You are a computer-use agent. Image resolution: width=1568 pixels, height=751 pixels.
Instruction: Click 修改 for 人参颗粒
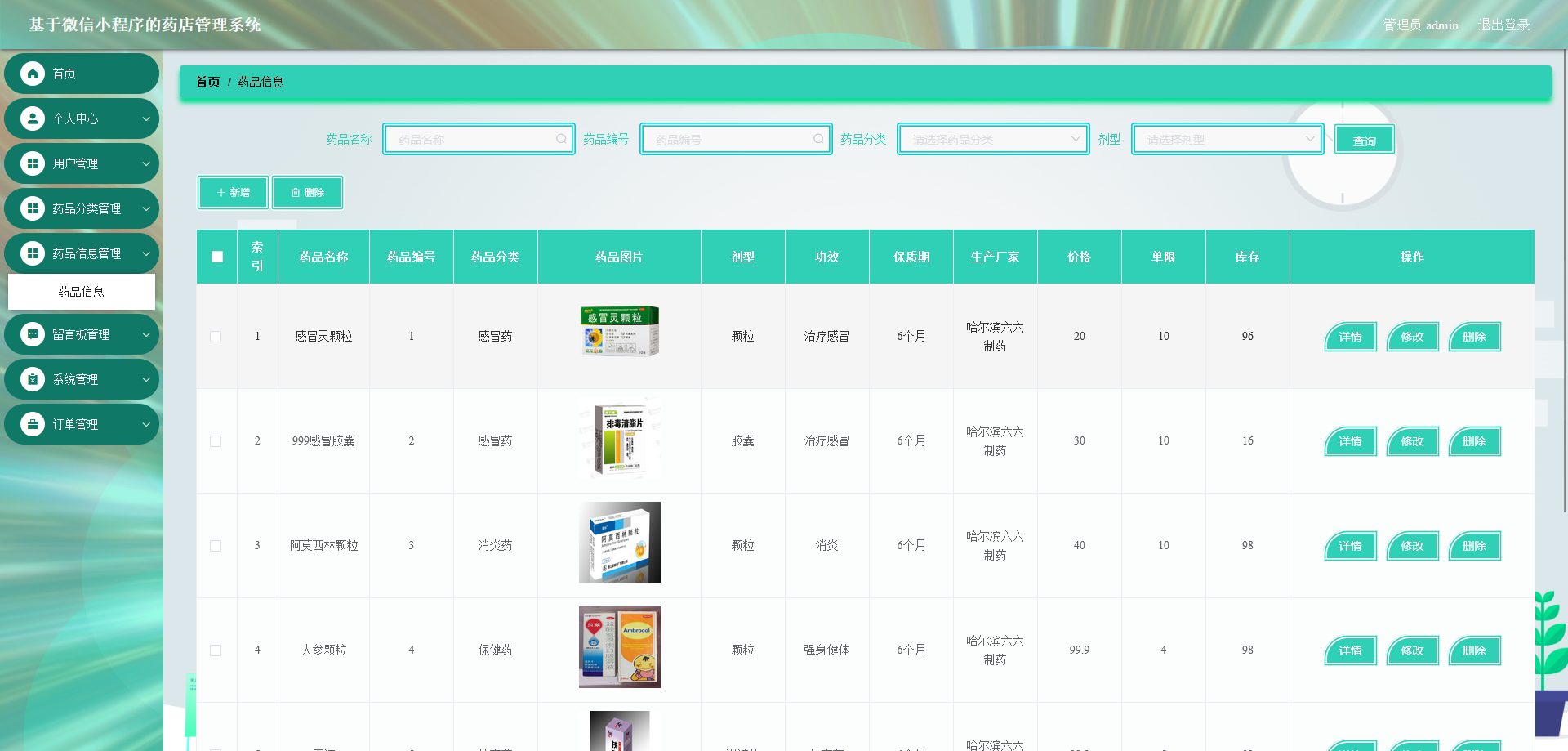click(1412, 650)
